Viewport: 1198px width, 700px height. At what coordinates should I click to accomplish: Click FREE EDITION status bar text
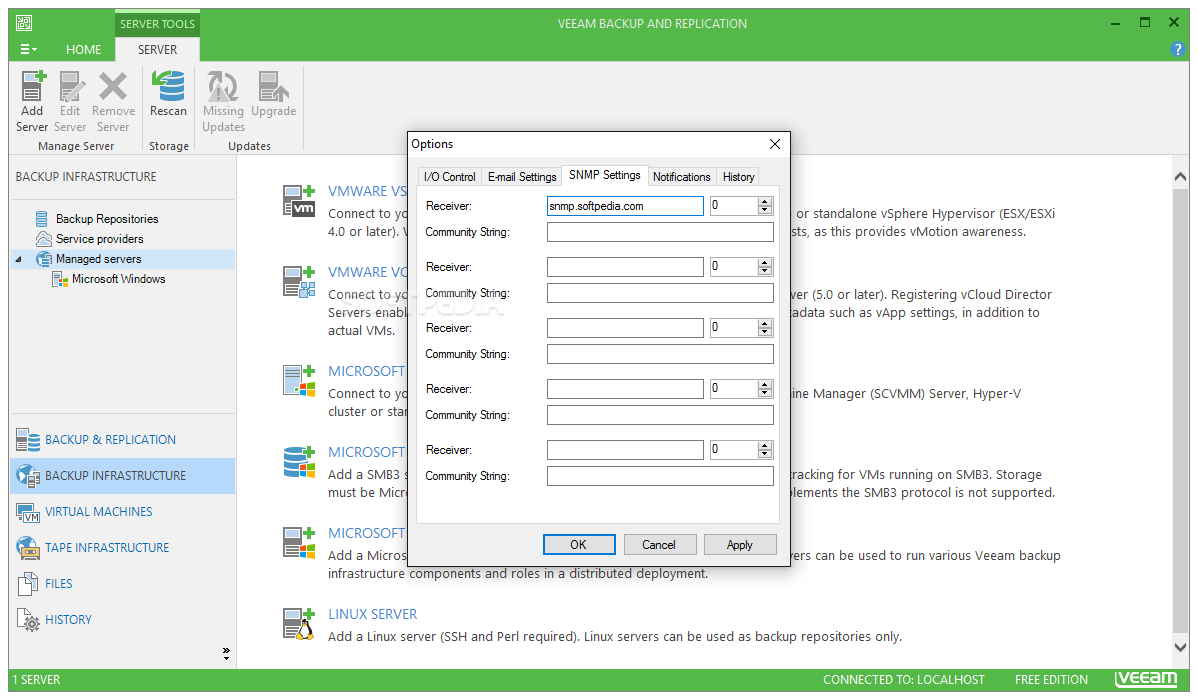point(1051,679)
